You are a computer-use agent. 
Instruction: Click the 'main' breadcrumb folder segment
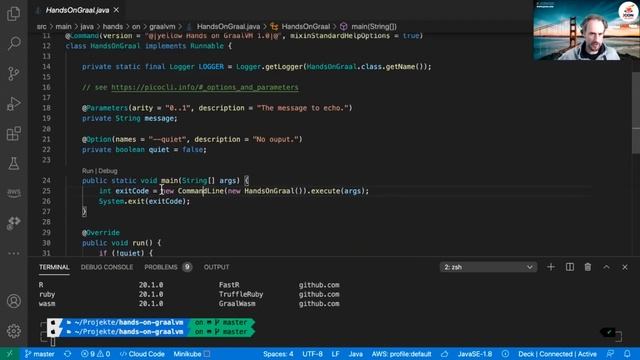tap(63, 27)
